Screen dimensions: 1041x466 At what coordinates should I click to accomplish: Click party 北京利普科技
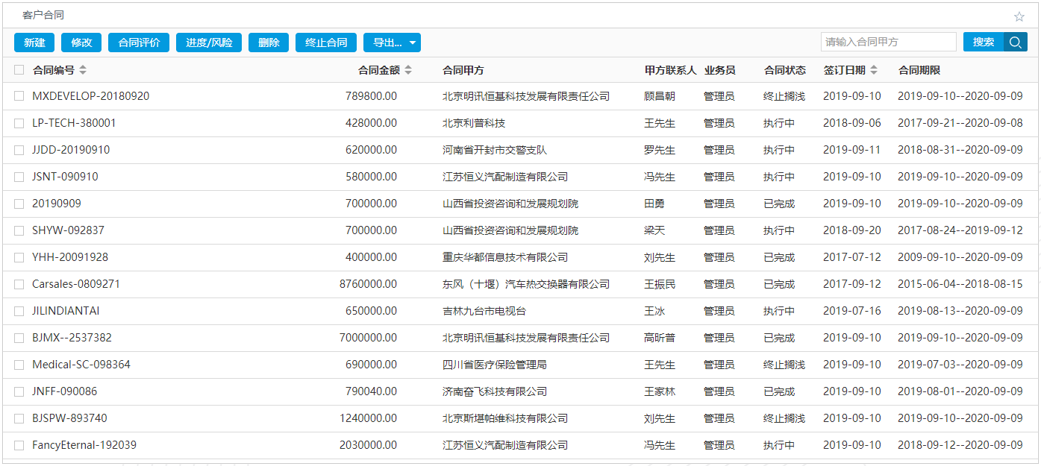click(474, 123)
